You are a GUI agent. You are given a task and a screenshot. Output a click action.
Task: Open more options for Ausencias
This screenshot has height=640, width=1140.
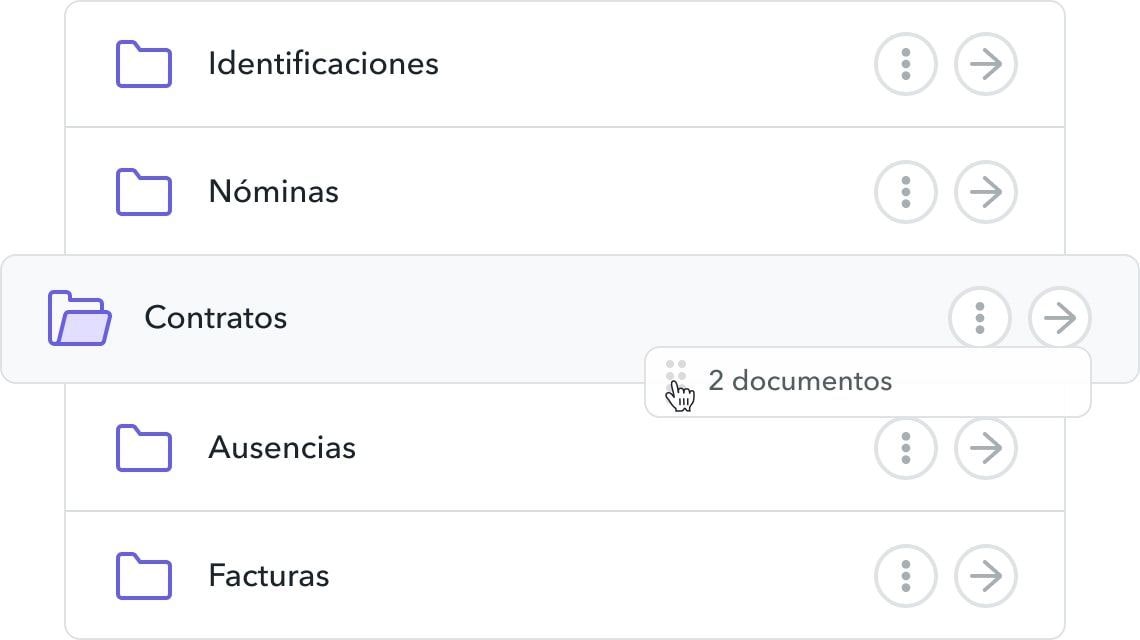[x=906, y=447]
